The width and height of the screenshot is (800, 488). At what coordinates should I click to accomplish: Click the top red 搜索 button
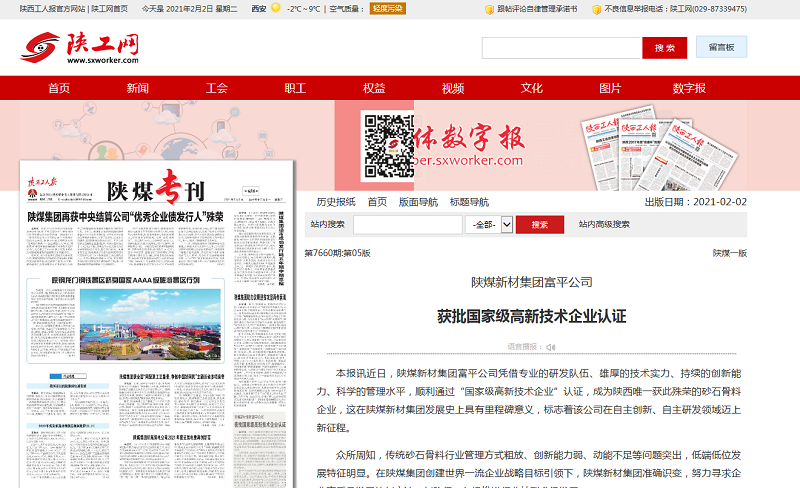coord(664,48)
